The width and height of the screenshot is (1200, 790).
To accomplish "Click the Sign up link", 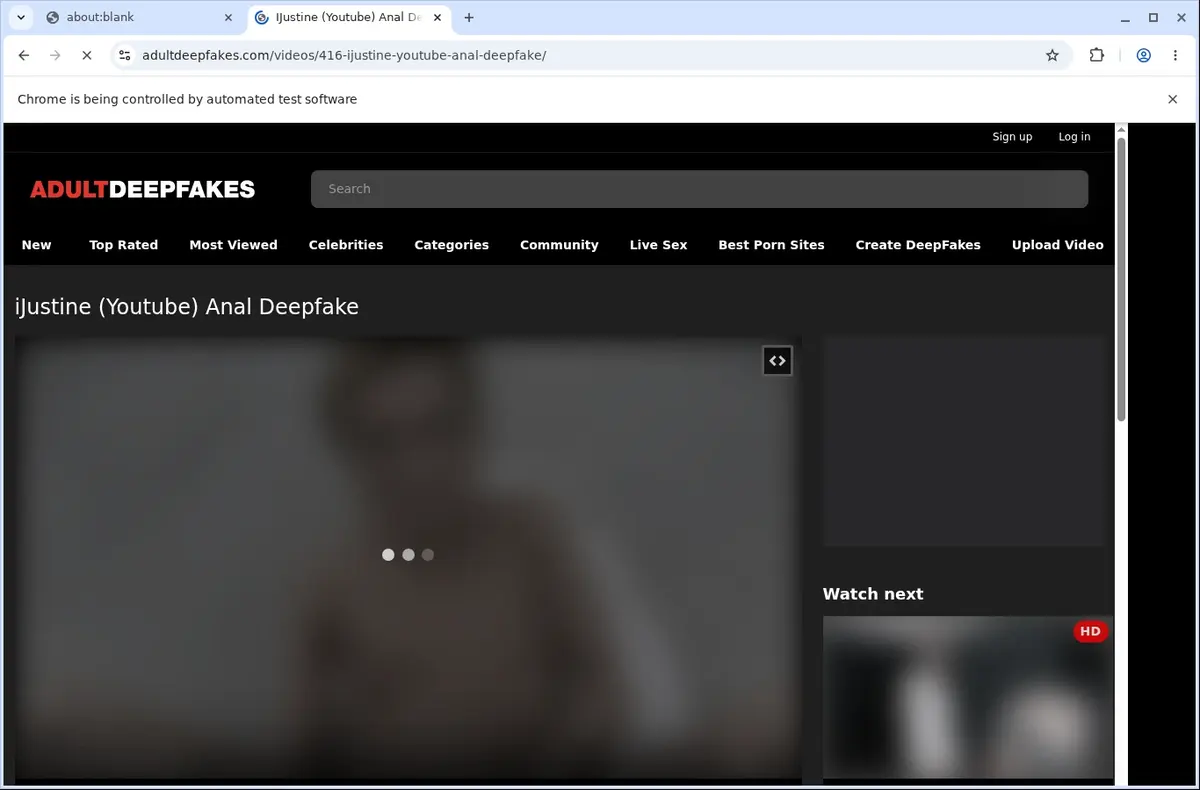I will (x=1012, y=137).
